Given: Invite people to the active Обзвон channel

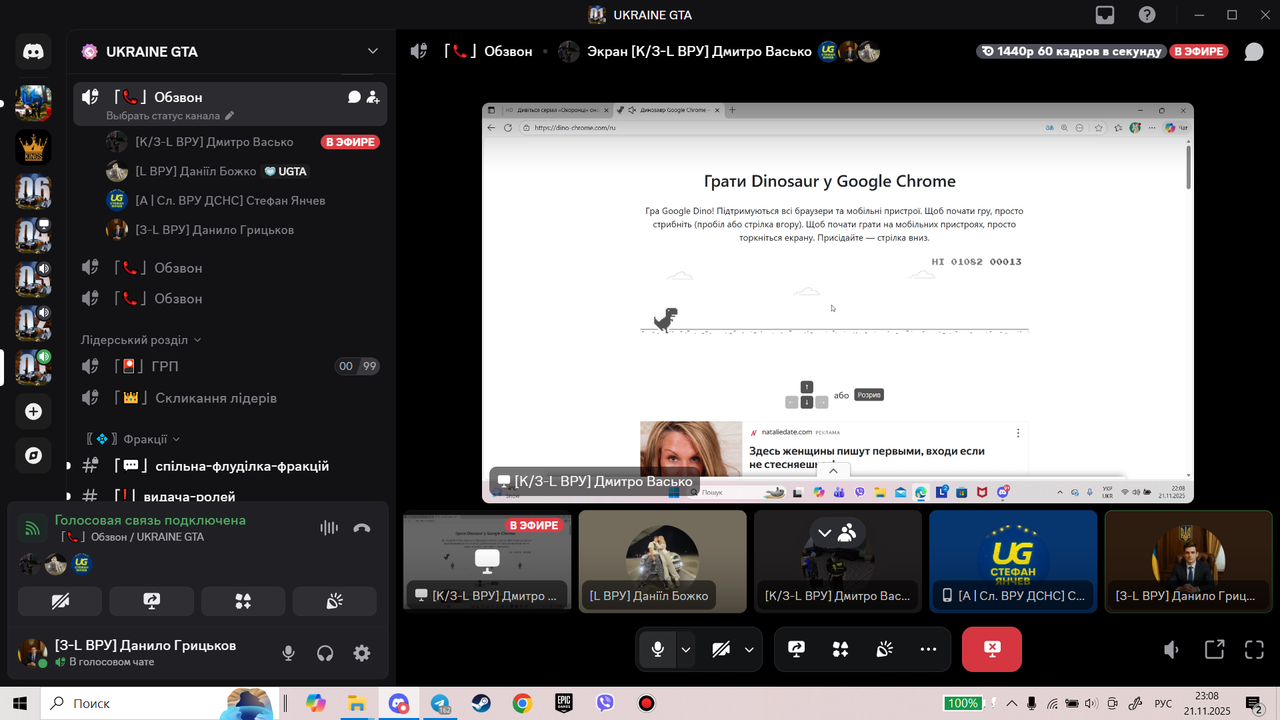Looking at the screenshot, I should [x=373, y=97].
